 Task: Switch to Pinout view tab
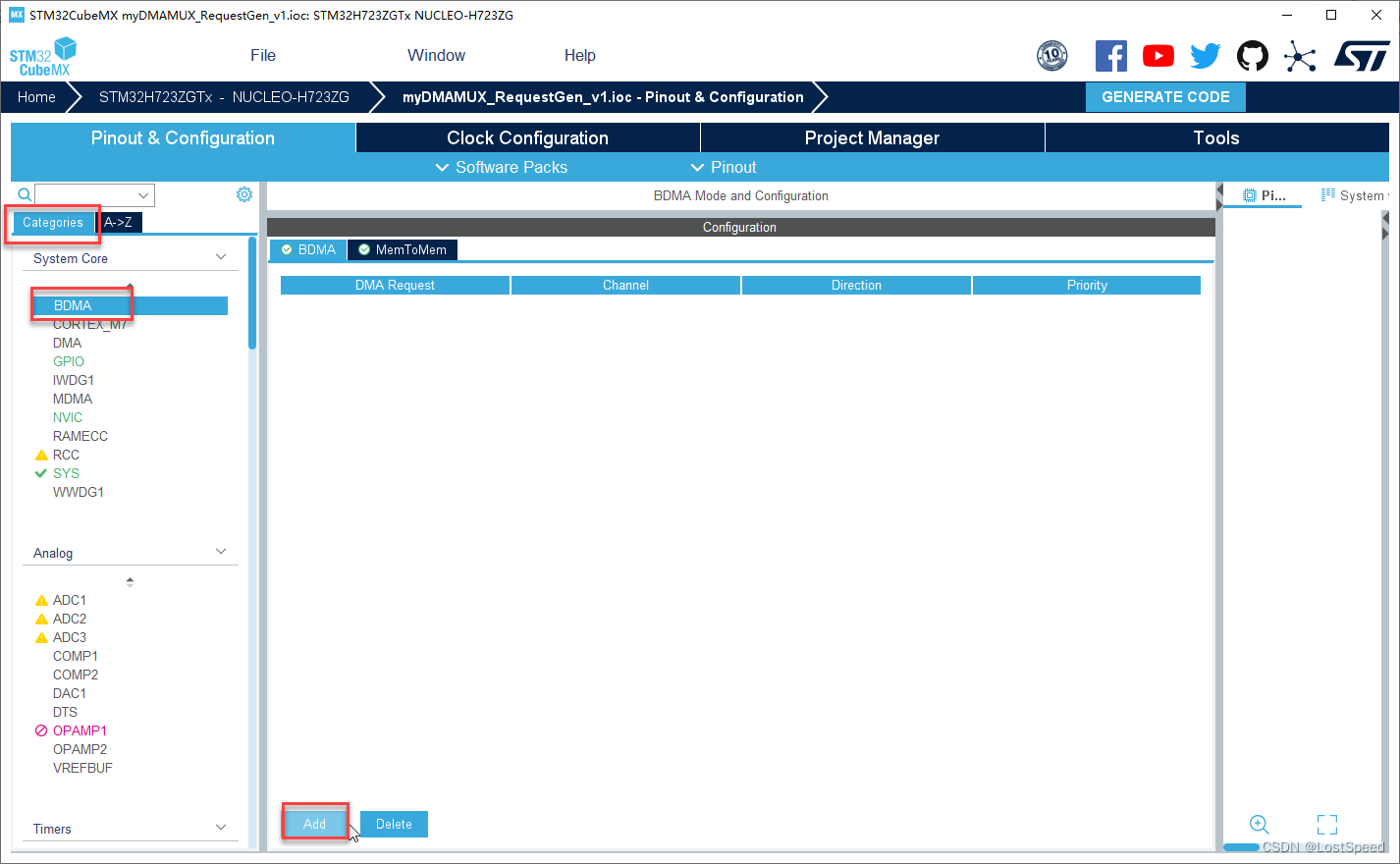(1264, 195)
